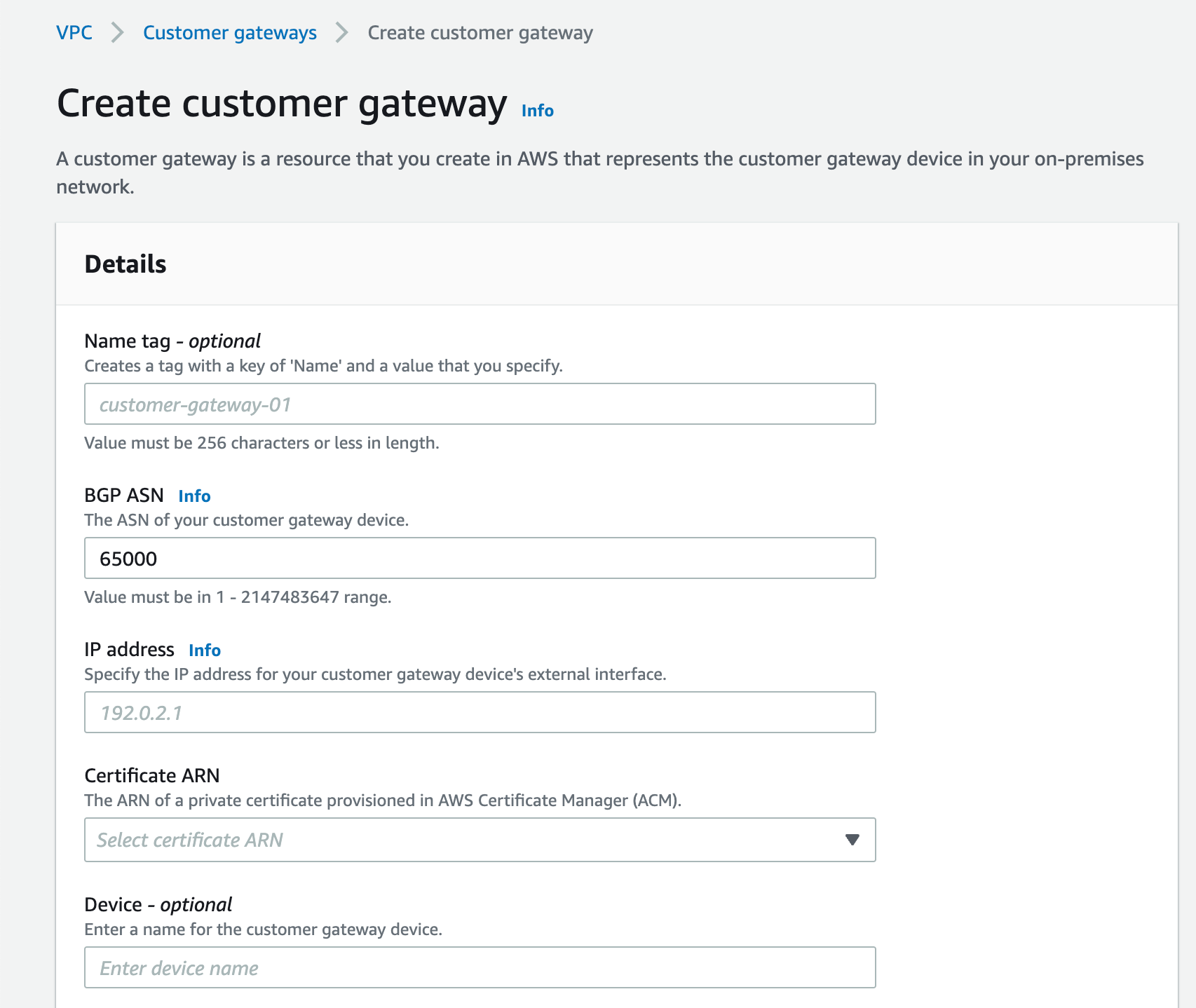
Task: Click the IP address input field
Action: (x=480, y=712)
